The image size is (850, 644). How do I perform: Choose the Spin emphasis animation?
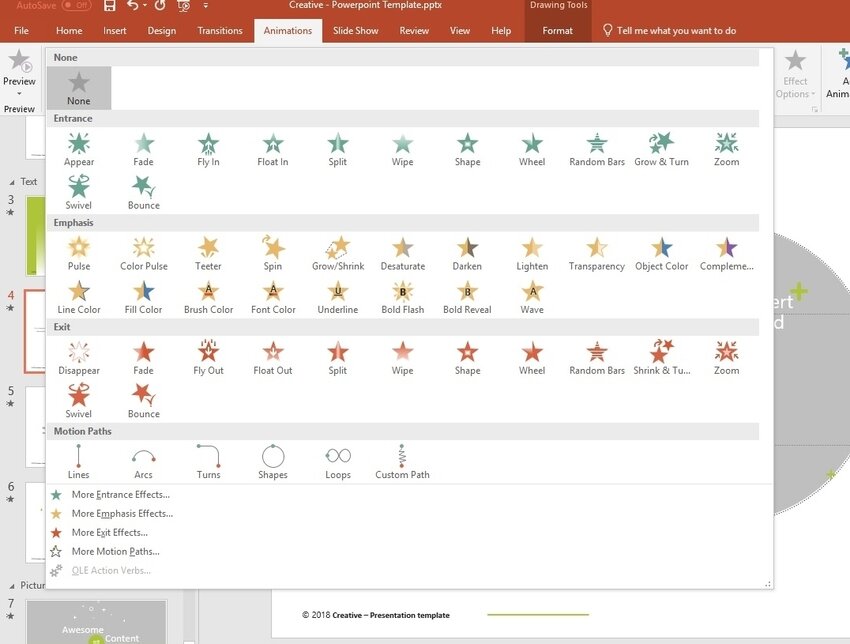[x=273, y=253]
